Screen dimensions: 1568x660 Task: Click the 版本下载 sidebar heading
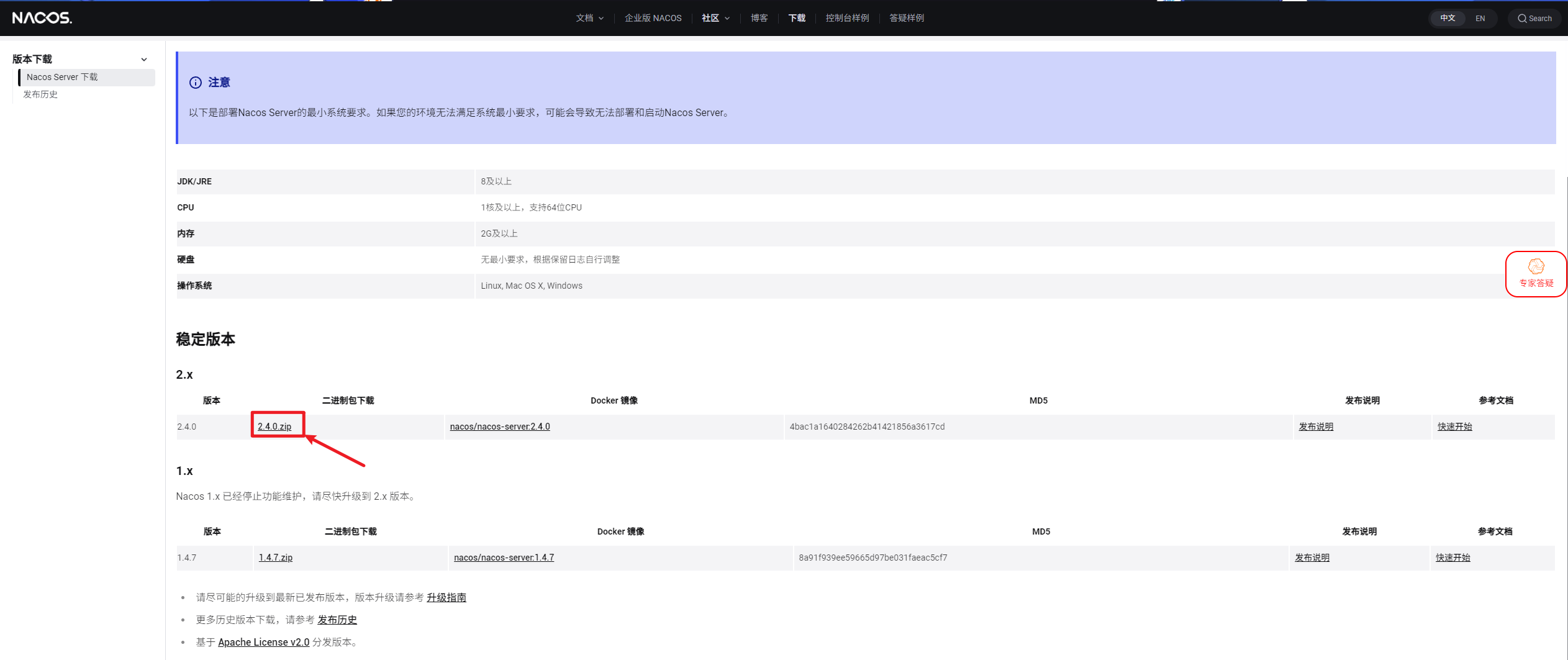(32, 59)
